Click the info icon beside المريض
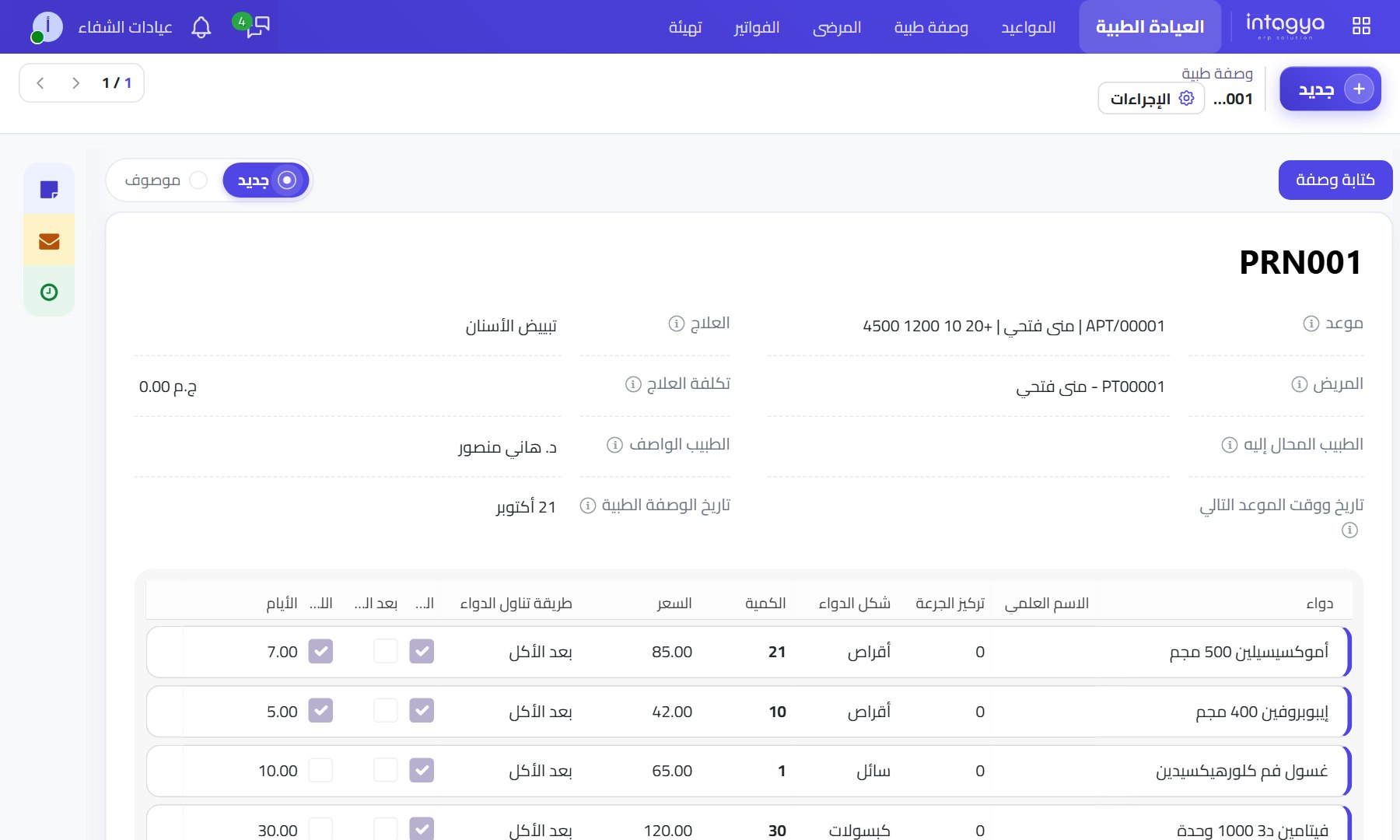1400x840 pixels. coord(1300,384)
